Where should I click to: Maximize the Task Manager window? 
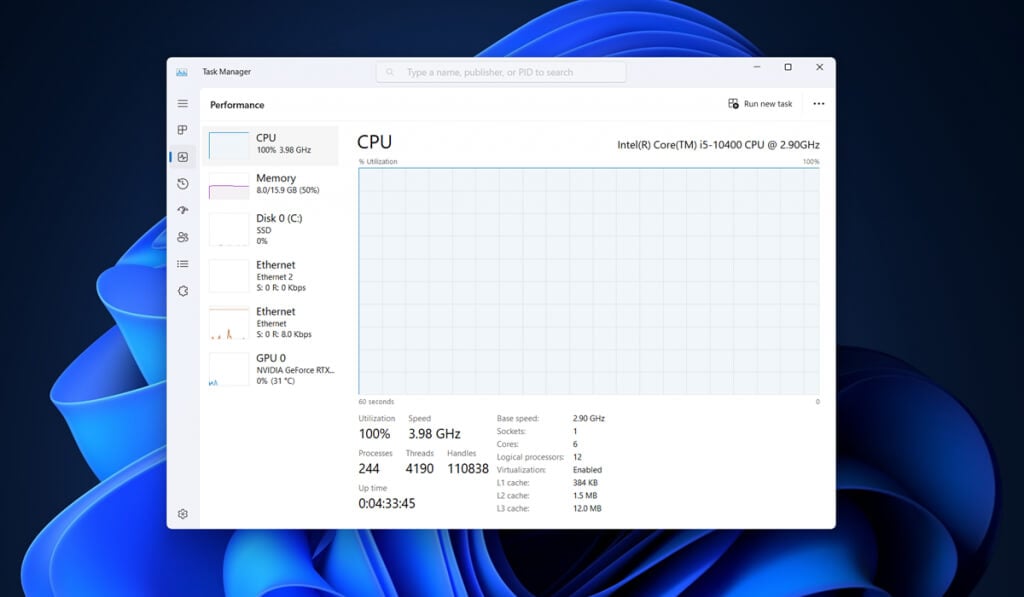[x=788, y=67]
